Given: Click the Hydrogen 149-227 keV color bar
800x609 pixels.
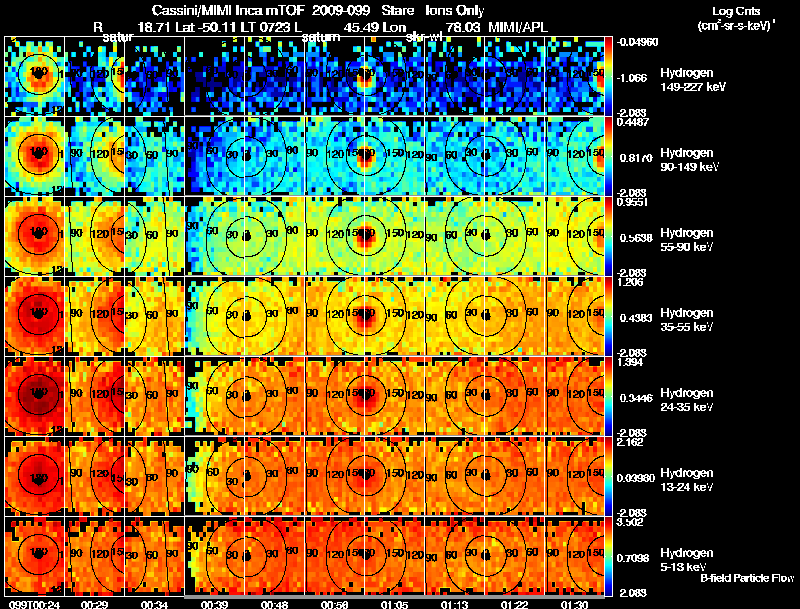Looking at the screenshot, I should pos(609,76).
